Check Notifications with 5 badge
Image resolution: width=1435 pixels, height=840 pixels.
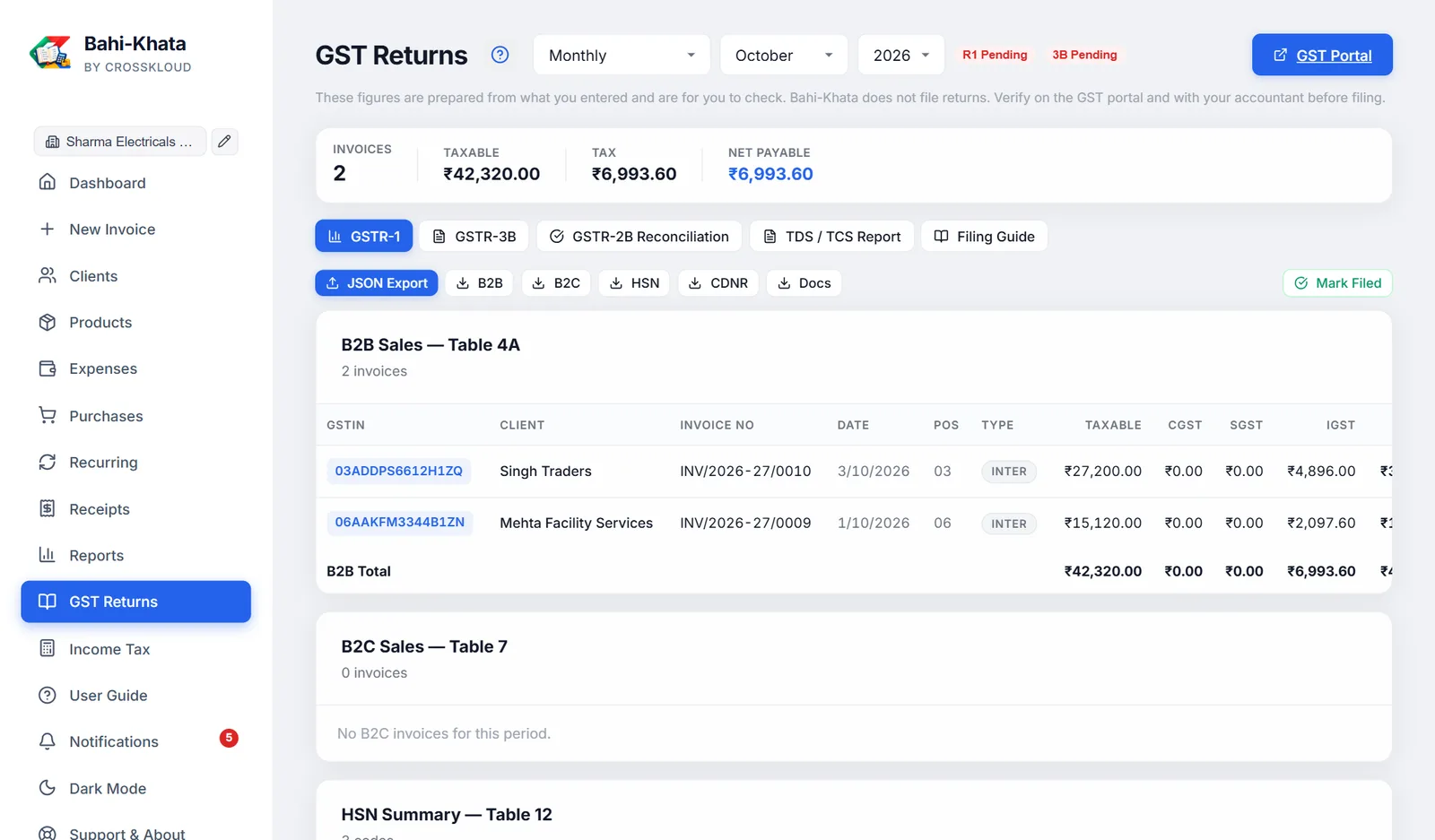[135, 741]
